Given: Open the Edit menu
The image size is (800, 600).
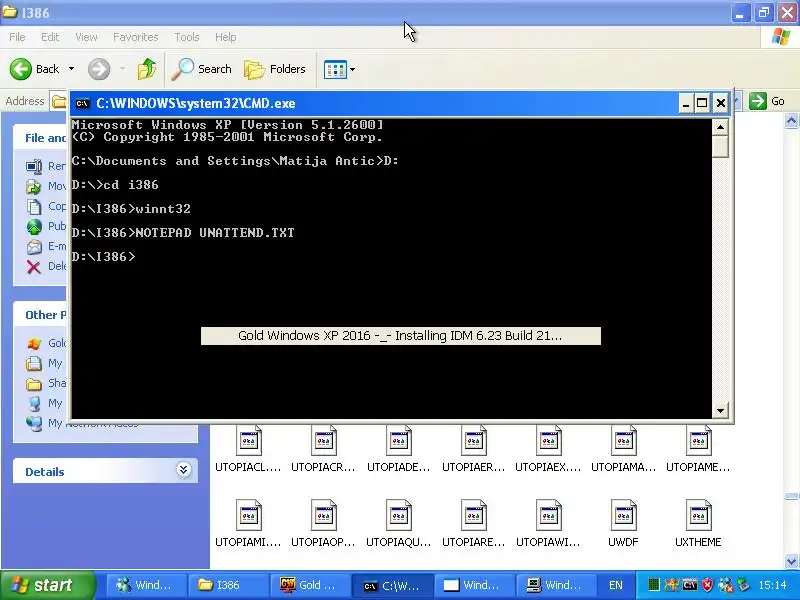Looking at the screenshot, I should coord(49,37).
